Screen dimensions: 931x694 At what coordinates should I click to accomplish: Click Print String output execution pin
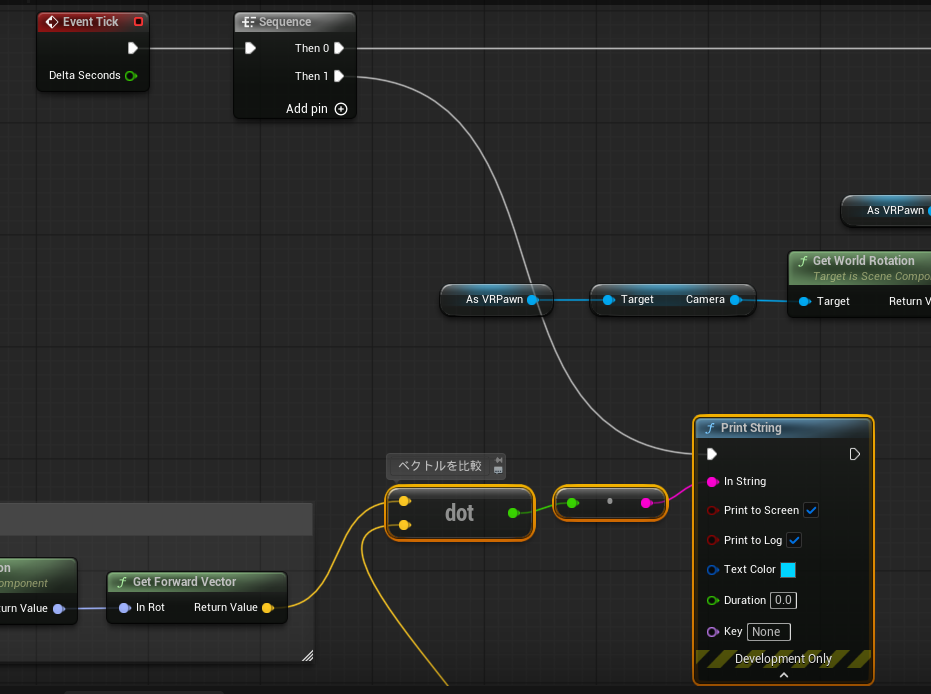854,454
